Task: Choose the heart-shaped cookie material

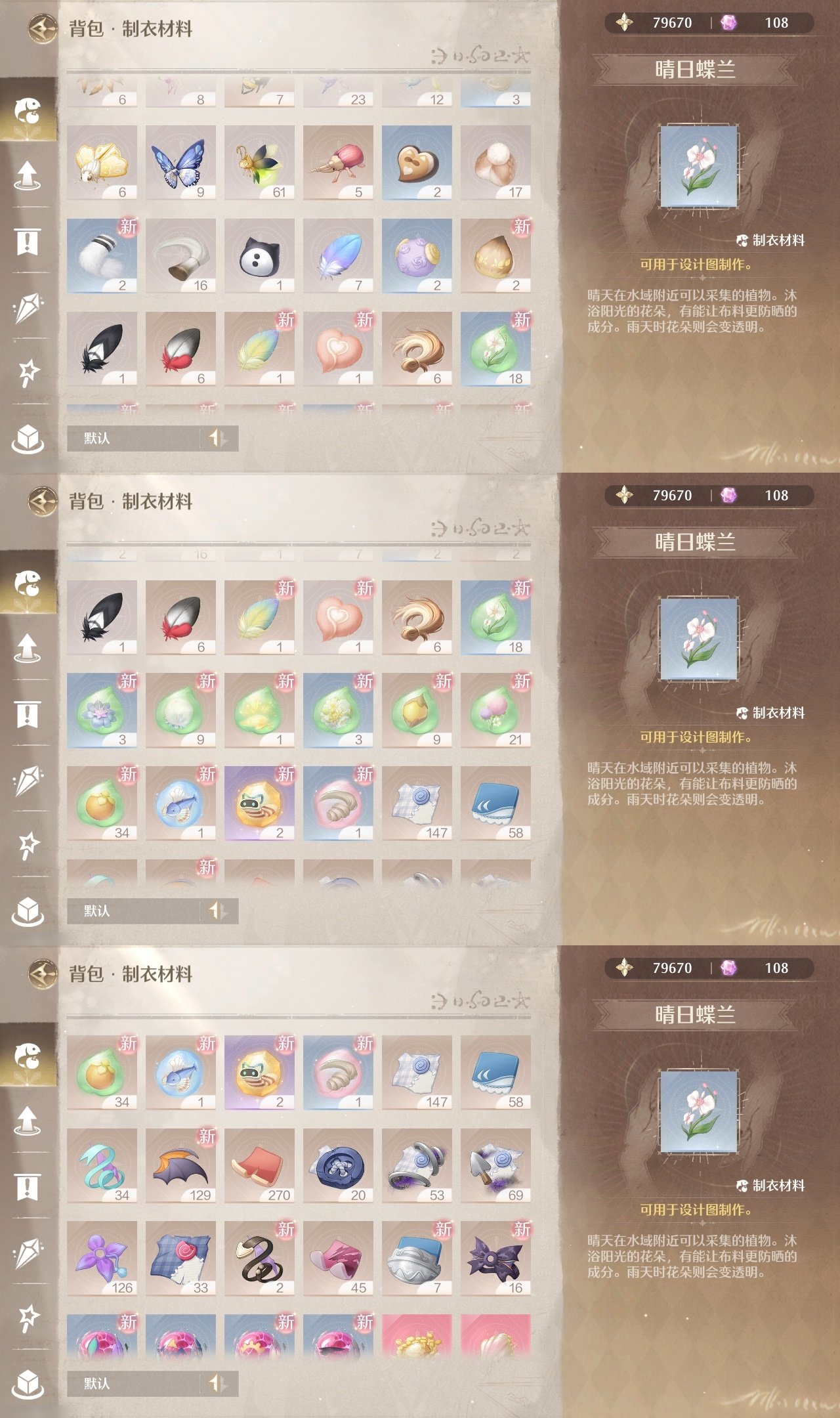Action: [x=417, y=163]
